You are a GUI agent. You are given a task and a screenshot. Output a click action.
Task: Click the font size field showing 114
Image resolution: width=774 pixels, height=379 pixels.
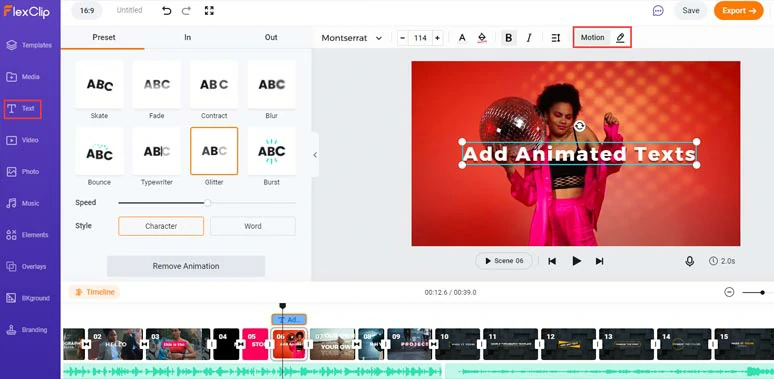click(420, 38)
